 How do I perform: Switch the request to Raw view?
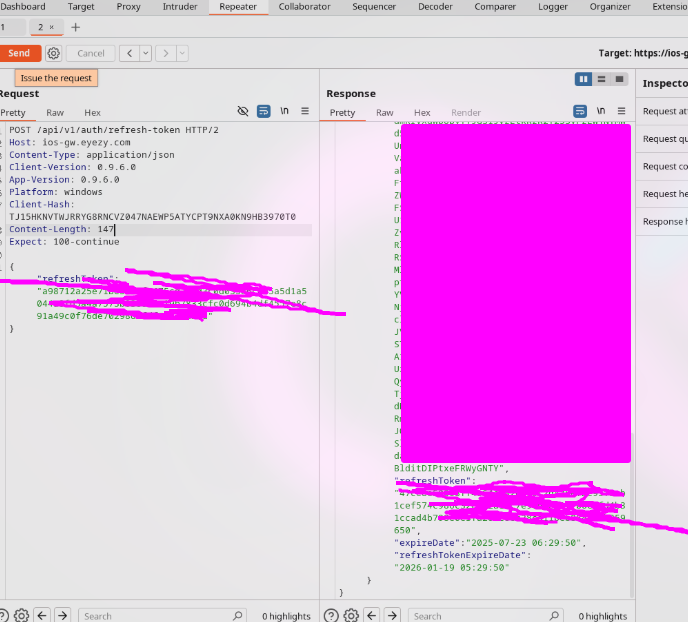point(55,113)
